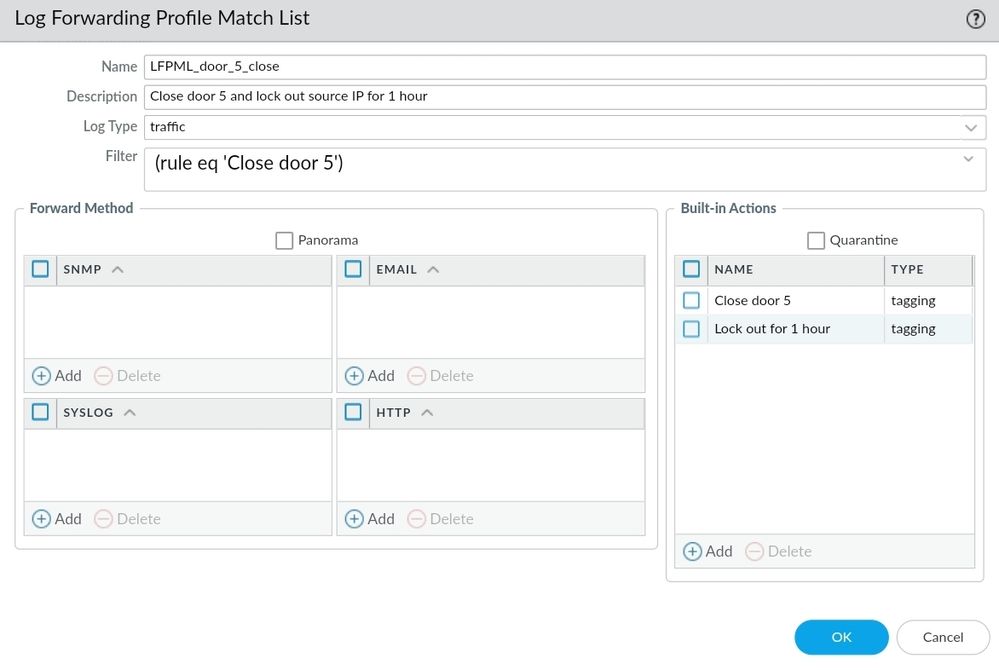Enable the Quarantine checkbox
Screen dimensions: 999x670
pyautogui.click(x=816, y=240)
